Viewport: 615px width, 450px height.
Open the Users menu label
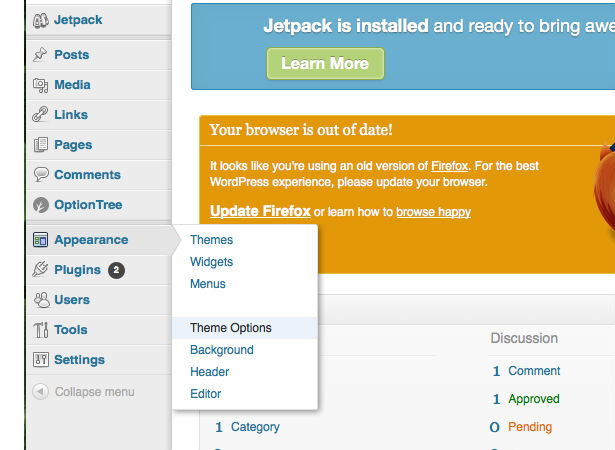pyautogui.click(x=72, y=300)
